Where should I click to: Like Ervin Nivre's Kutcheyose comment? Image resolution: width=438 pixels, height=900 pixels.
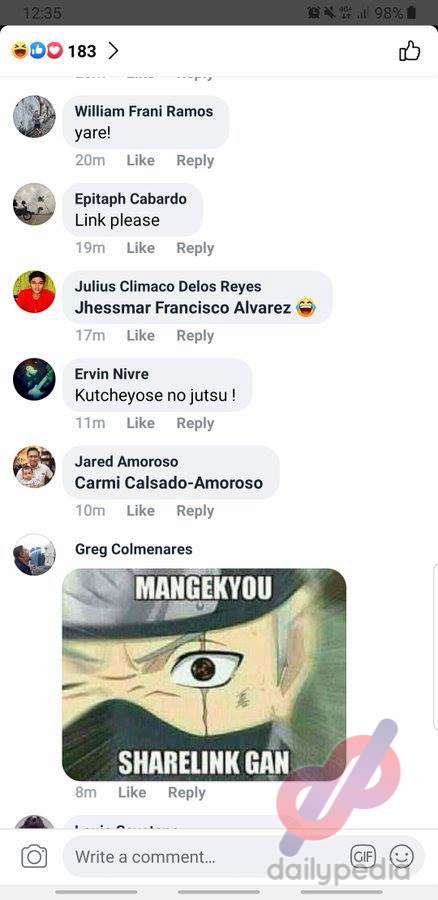141,423
